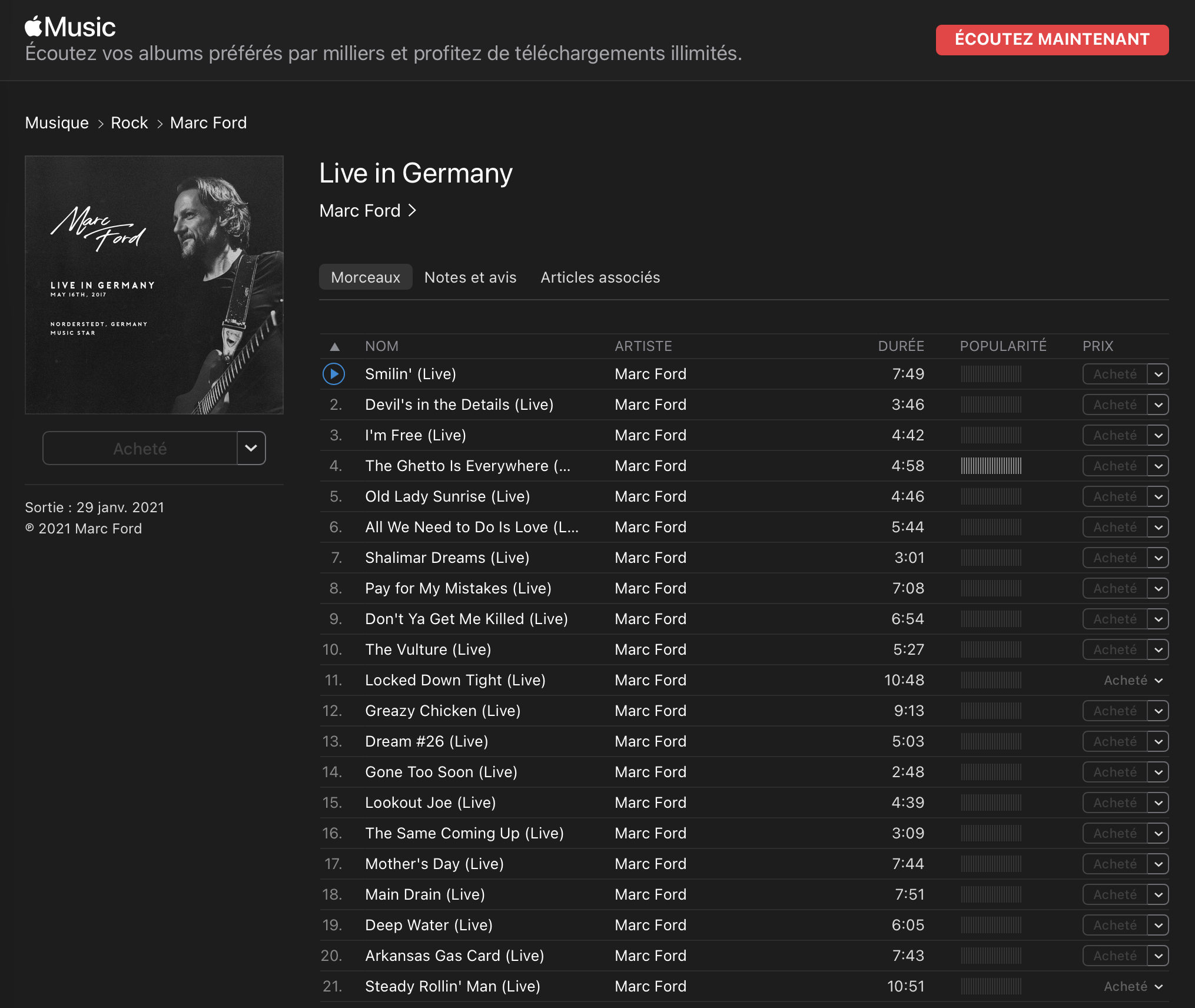
Task: Click Acheté button for The Ghetto Is Everywhere
Action: click(x=1115, y=466)
